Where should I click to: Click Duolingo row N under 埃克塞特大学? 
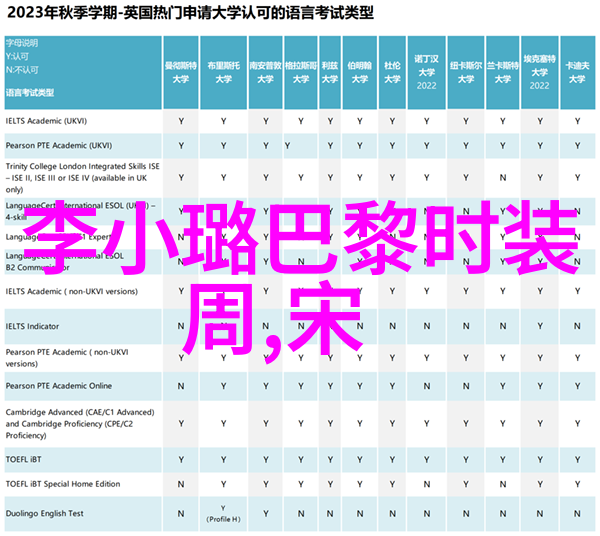pos(540,513)
